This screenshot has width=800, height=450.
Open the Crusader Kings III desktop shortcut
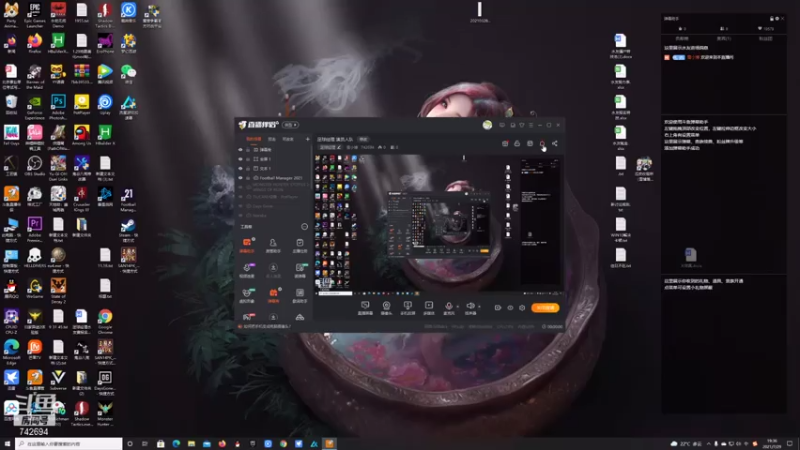pyautogui.click(x=82, y=199)
